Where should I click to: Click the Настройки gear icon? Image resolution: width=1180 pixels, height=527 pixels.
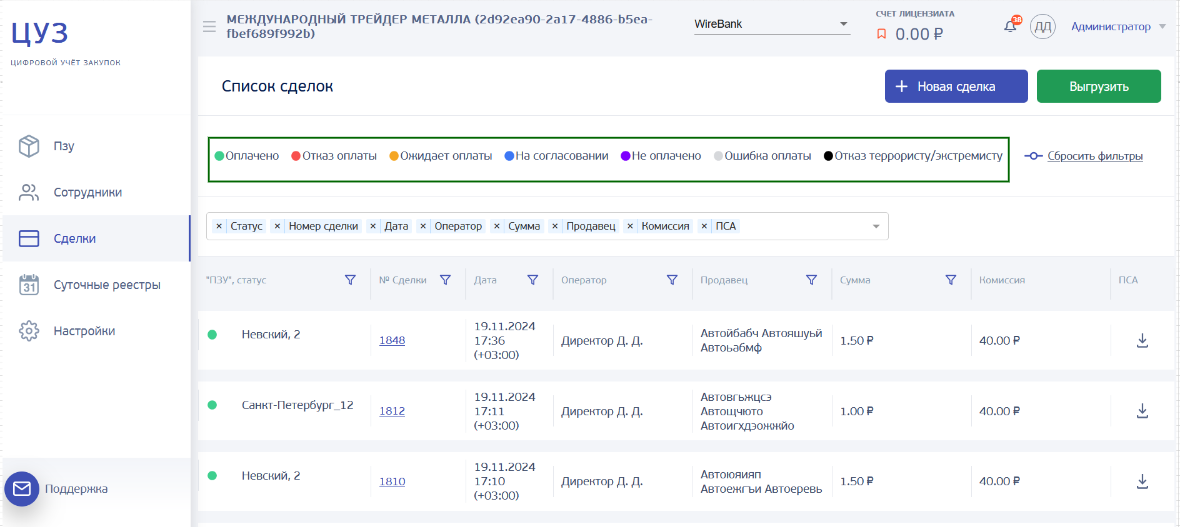coord(29,331)
